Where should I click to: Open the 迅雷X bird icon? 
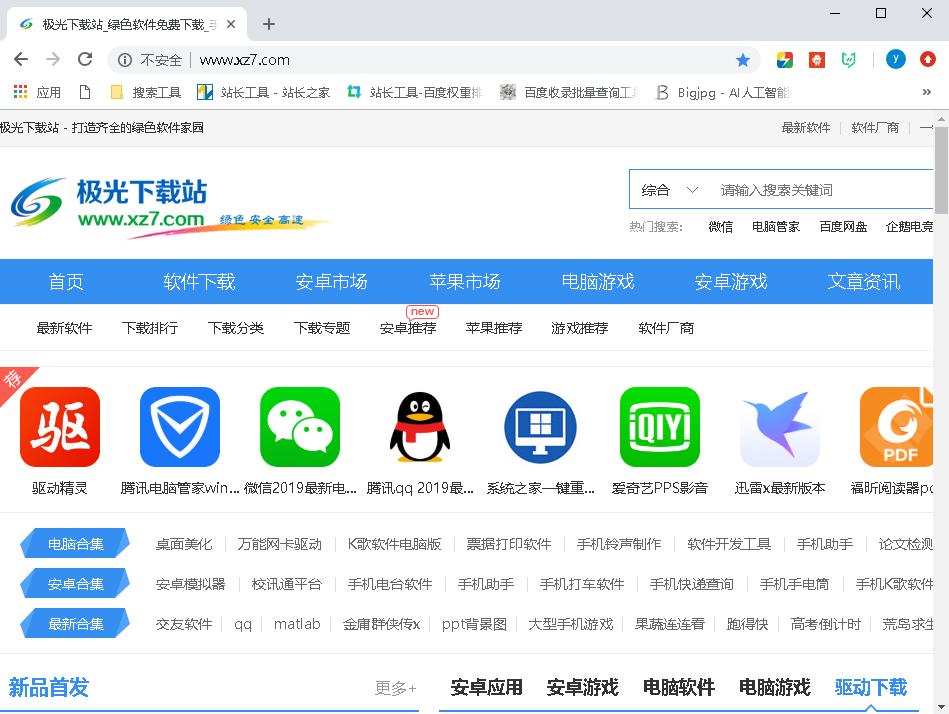pyautogui.click(x=779, y=426)
